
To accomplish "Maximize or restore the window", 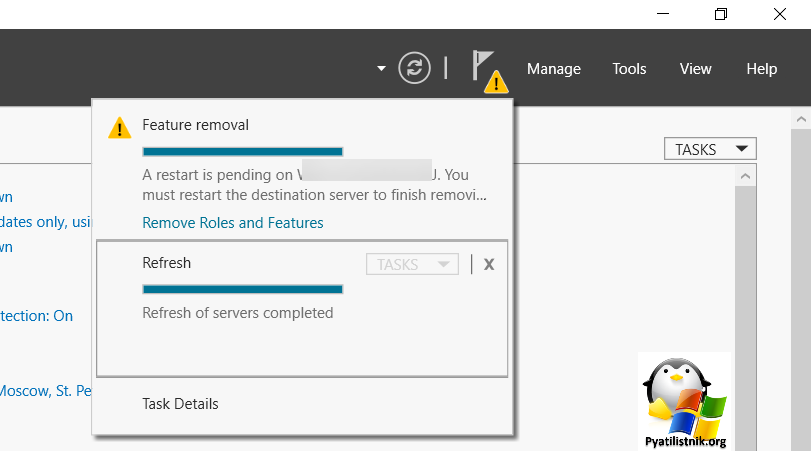I will 720,14.
